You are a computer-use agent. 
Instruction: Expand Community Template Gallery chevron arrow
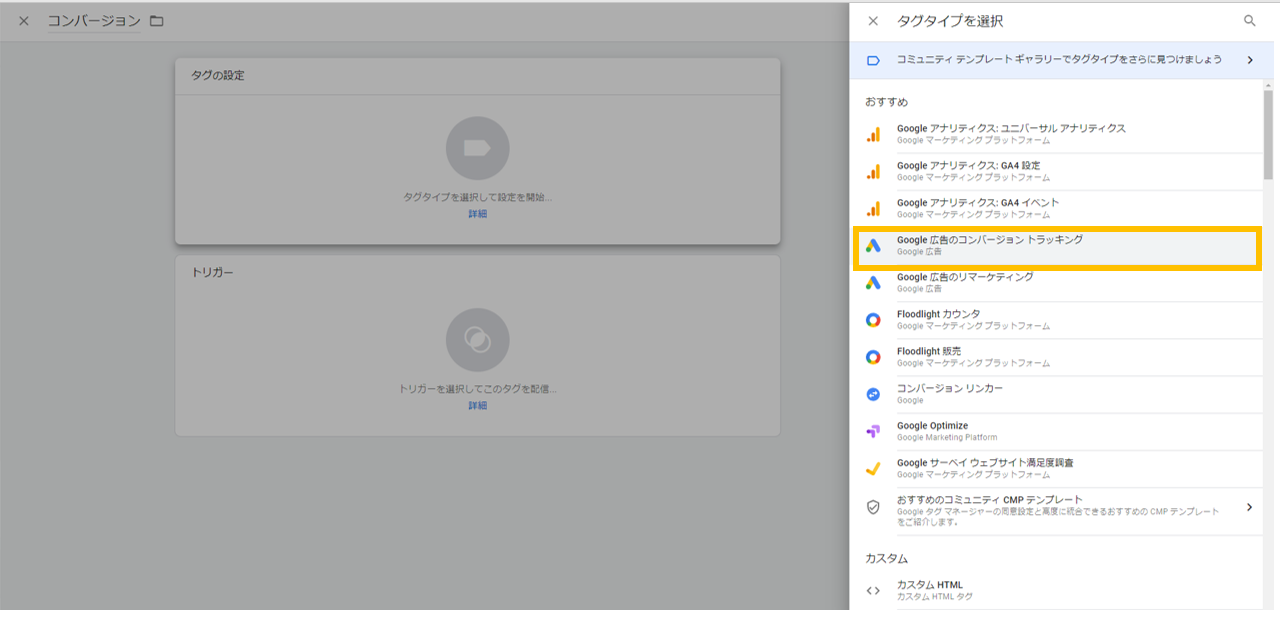coord(1249,60)
